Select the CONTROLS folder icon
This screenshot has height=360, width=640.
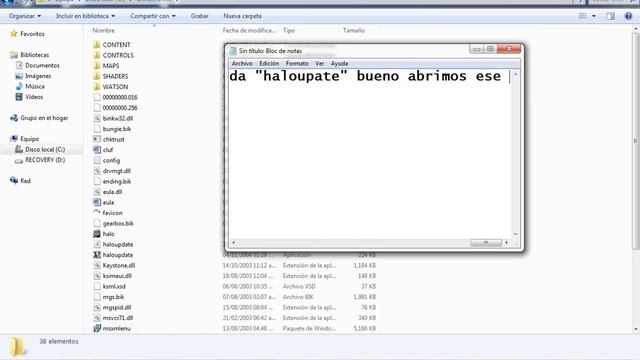click(x=97, y=55)
